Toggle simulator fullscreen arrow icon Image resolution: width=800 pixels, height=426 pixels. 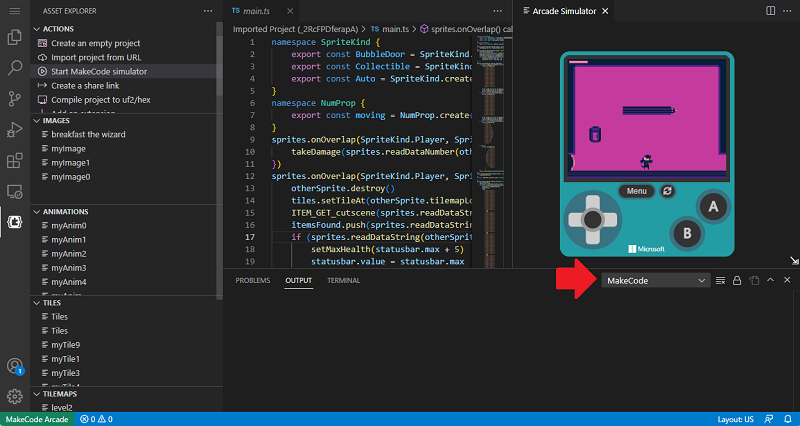(794, 261)
